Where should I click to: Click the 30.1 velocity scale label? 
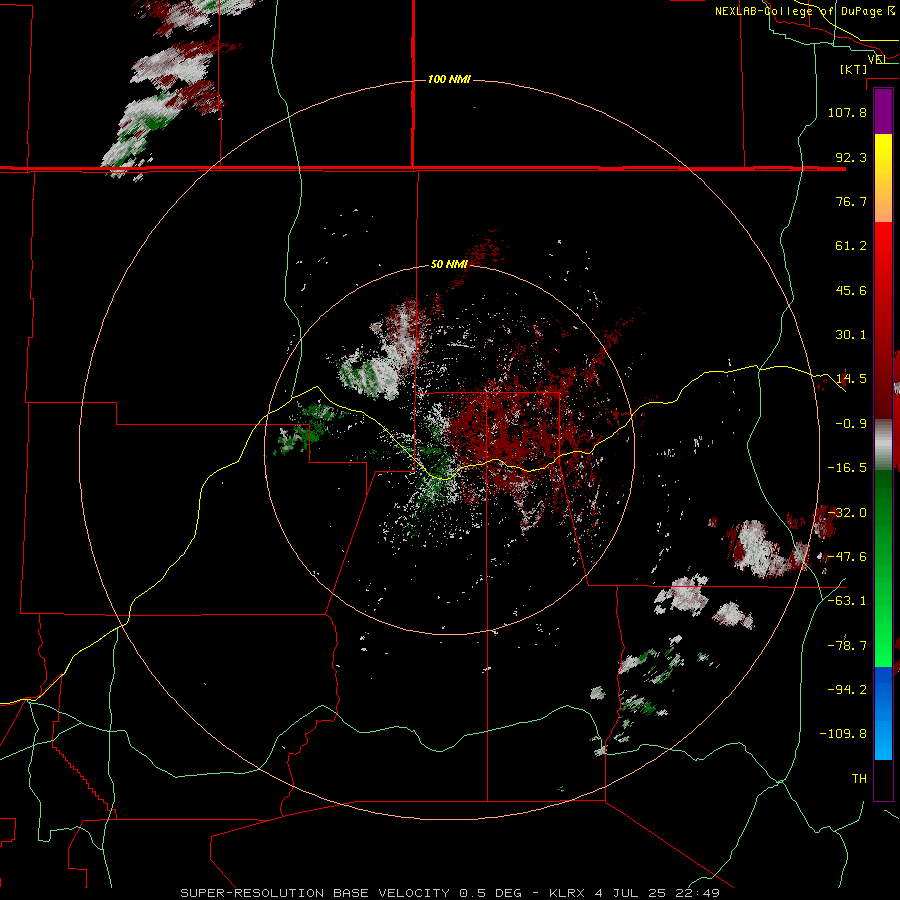click(x=851, y=335)
